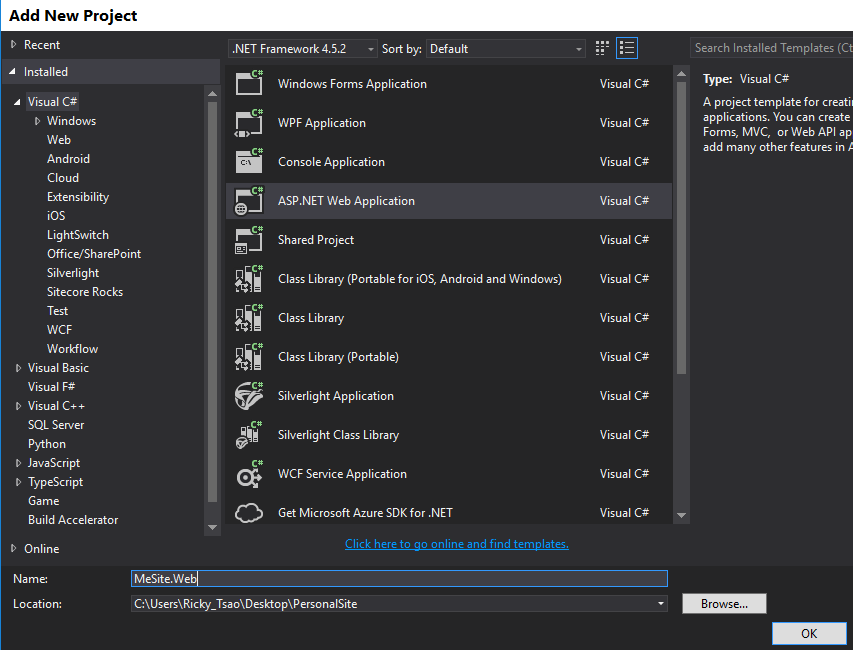853x650 pixels.
Task: Select the Test category
Action: (57, 311)
